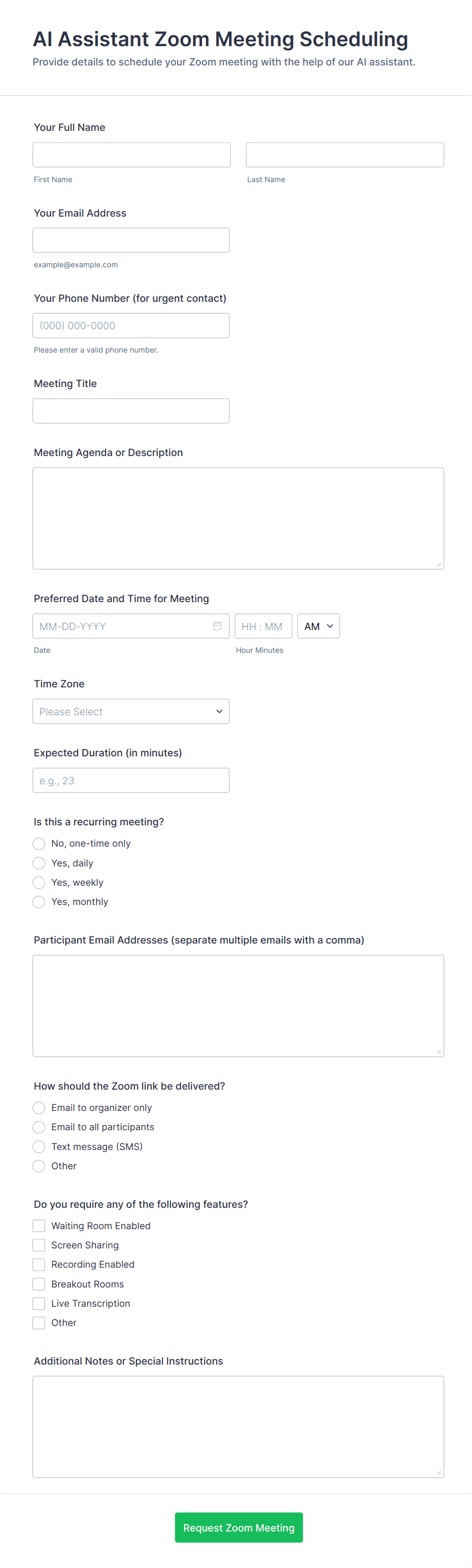This screenshot has width=472, height=1568.
Task: Tick the Recording Enabled checkbox
Action: coord(39,1264)
